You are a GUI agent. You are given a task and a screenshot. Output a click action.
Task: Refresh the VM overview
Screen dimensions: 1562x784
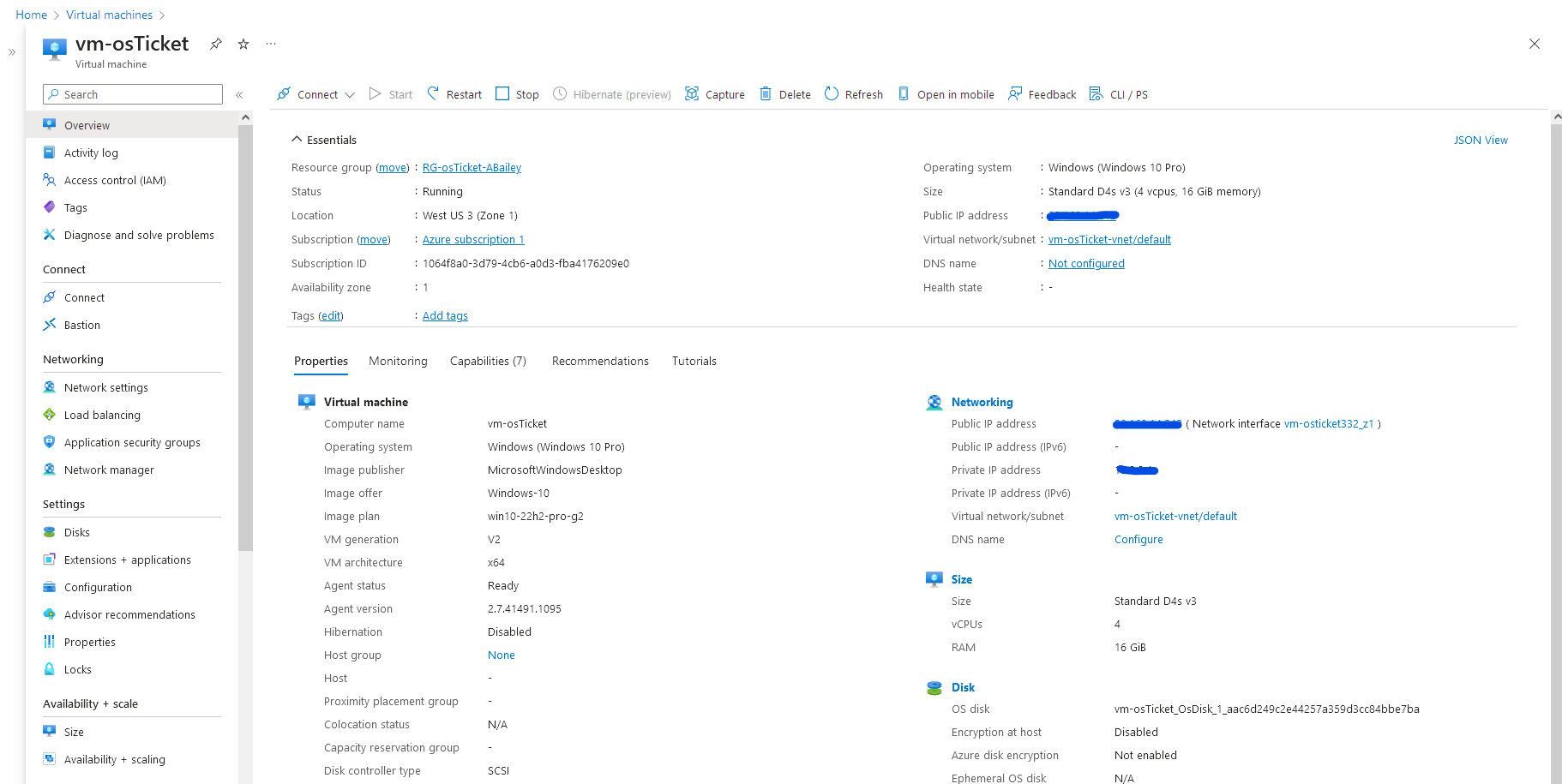click(854, 94)
